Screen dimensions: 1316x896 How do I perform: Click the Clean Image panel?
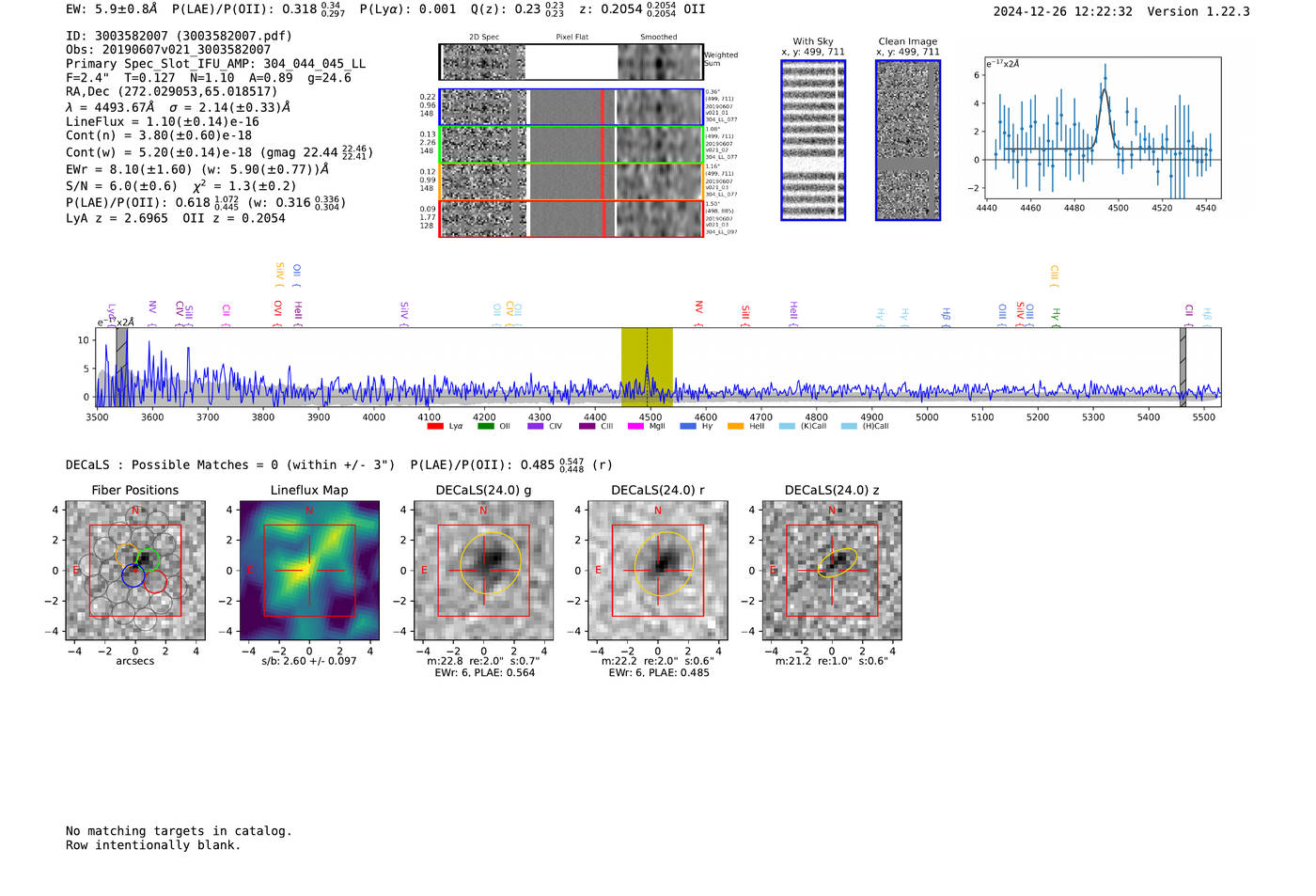[908, 140]
